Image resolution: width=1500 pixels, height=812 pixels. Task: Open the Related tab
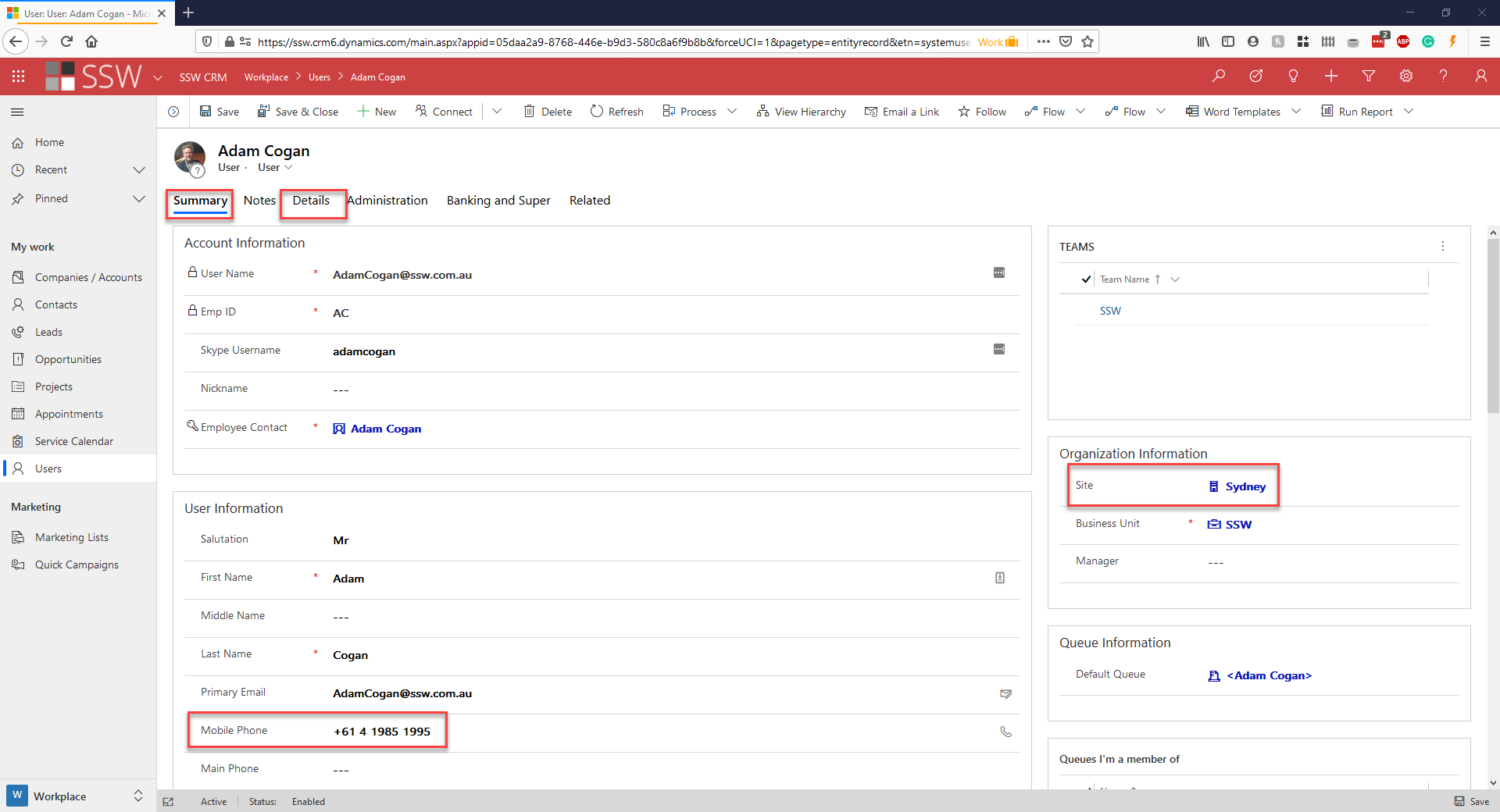[590, 201]
